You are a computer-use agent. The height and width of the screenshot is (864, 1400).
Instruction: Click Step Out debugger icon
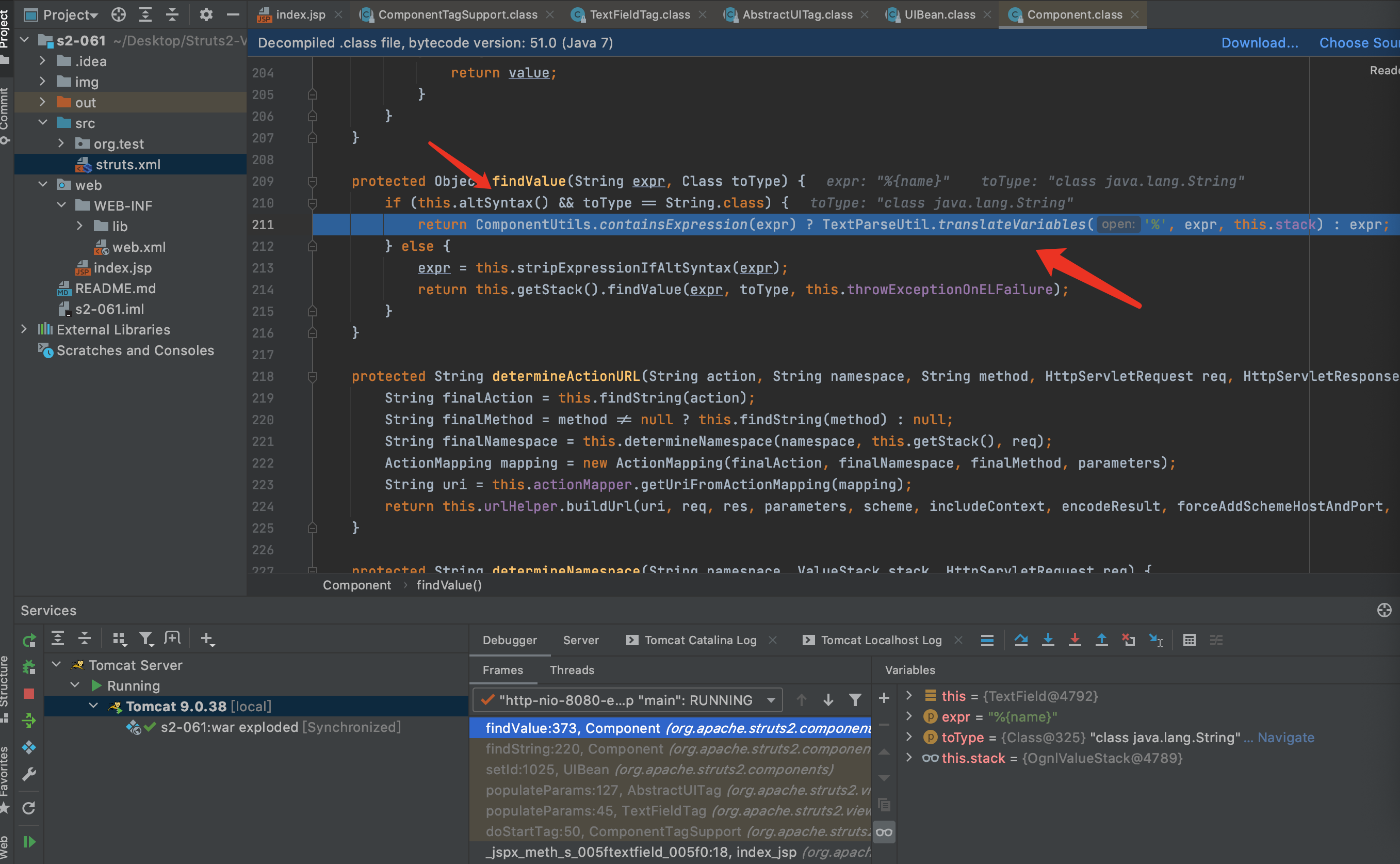tap(1101, 640)
